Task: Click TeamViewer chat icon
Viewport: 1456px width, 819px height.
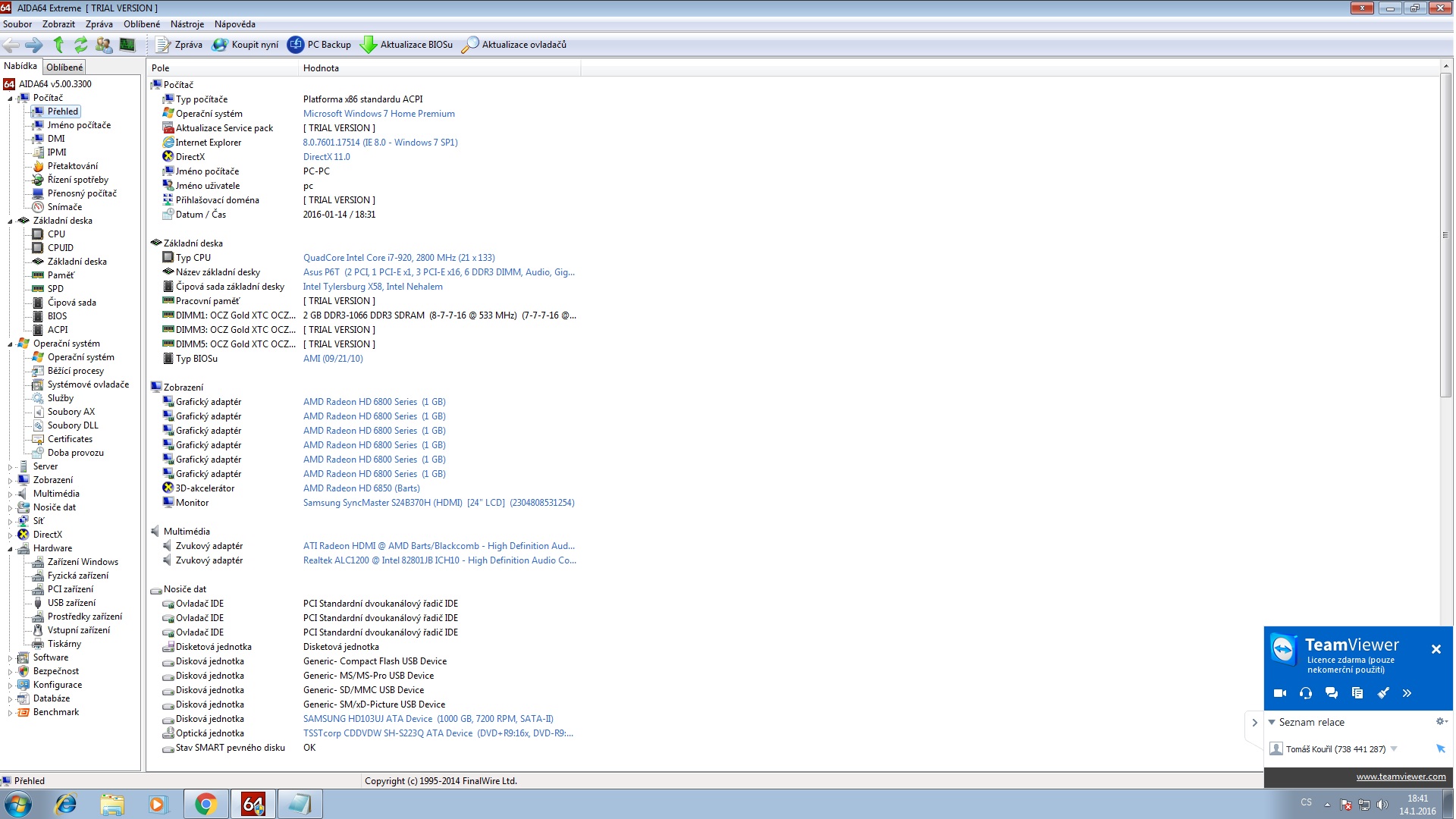Action: pyautogui.click(x=1331, y=693)
